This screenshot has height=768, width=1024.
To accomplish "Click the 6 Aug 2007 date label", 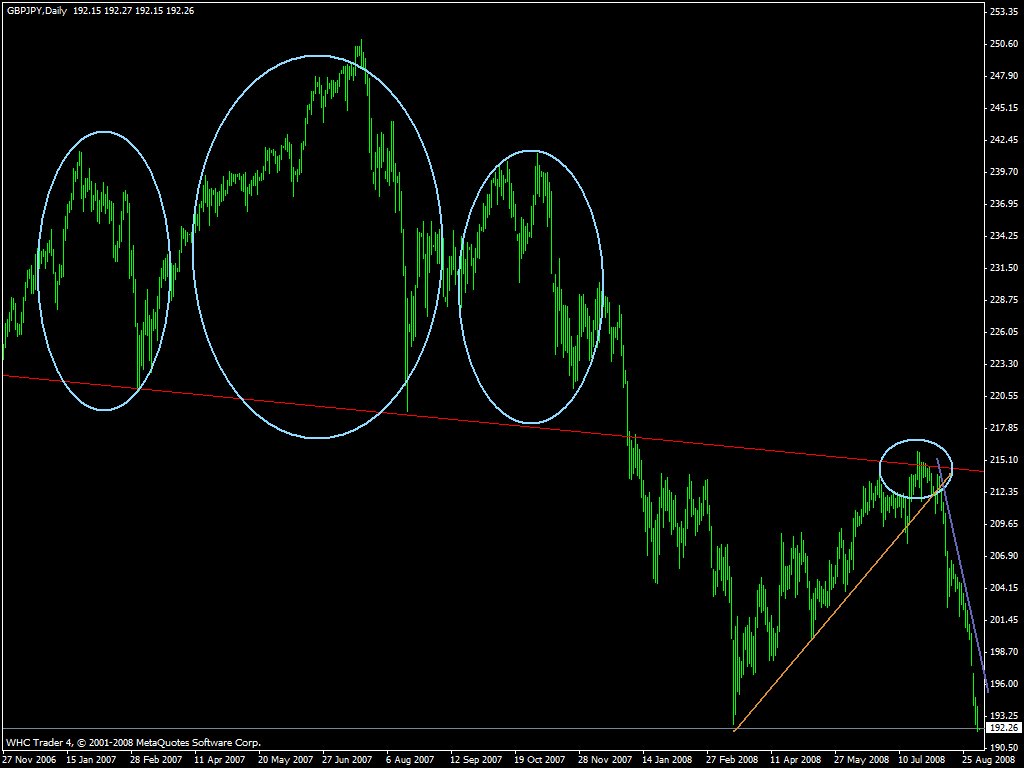I will [x=409, y=760].
